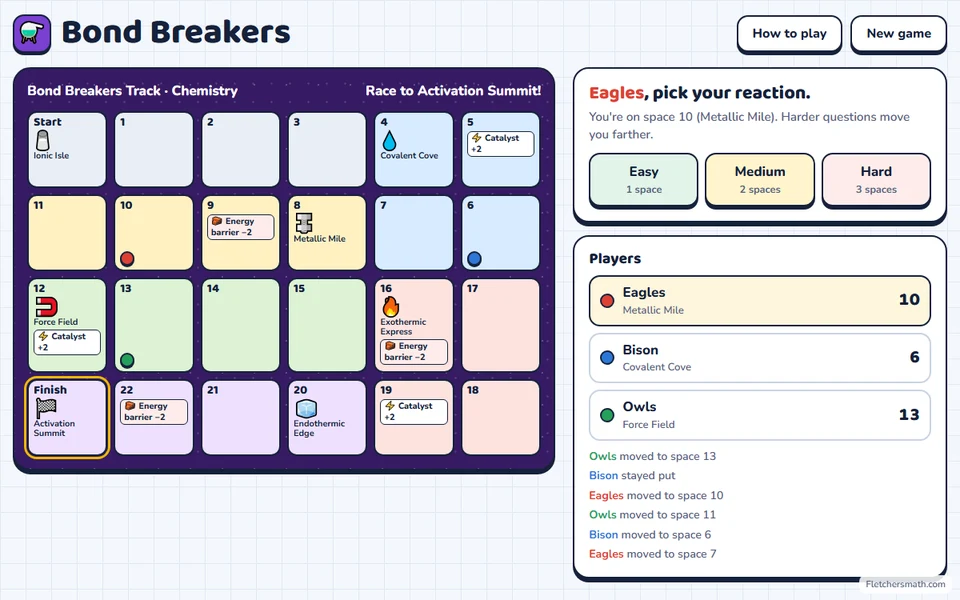This screenshot has width=960, height=600.
Task: Click the red Eagles token on space 10
Action: (x=127, y=258)
